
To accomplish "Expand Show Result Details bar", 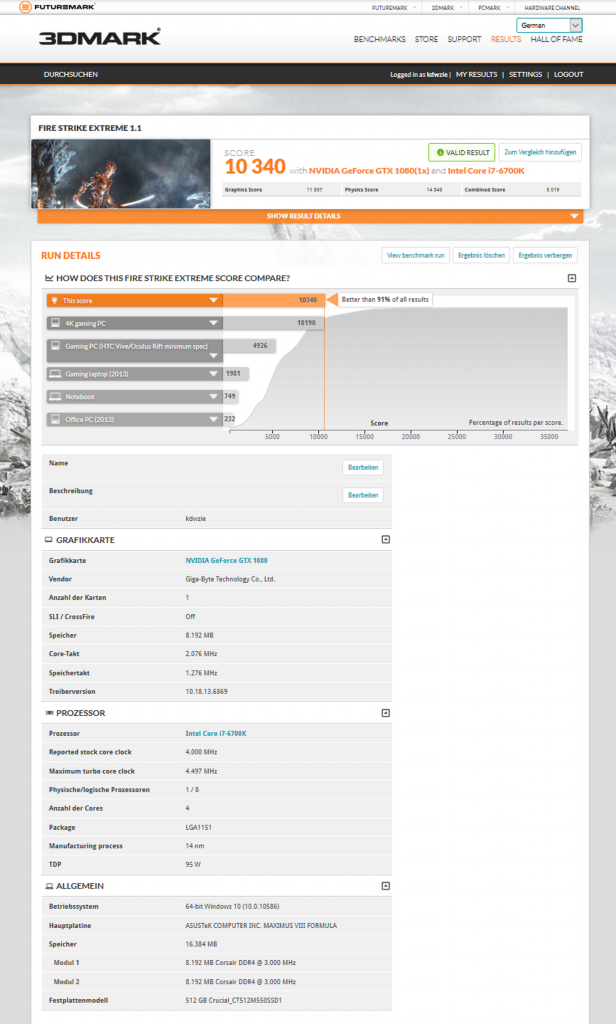I will 310,216.
